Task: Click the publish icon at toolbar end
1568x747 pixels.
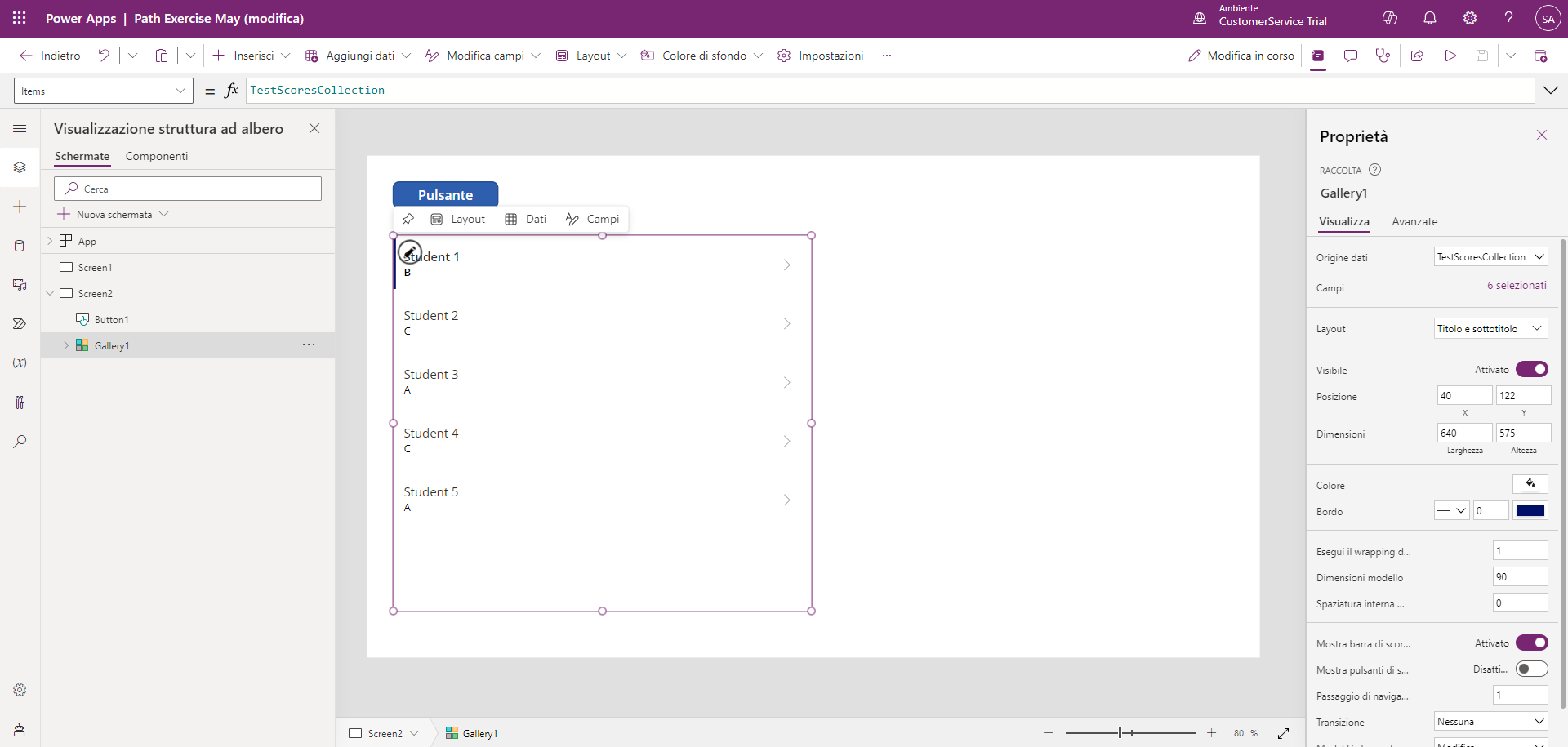Action: click(x=1540, y=56)
